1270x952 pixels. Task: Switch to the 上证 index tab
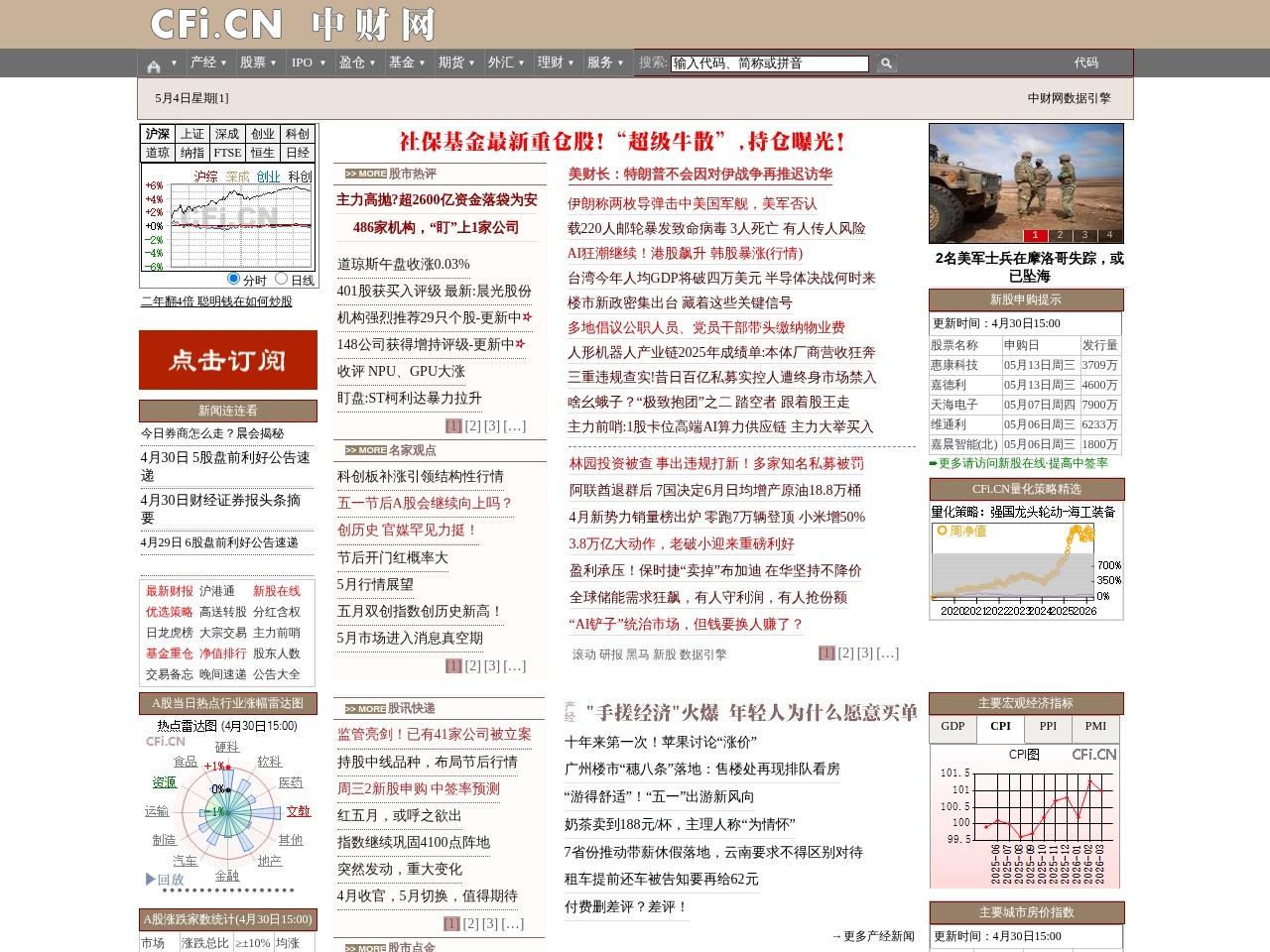192,134
